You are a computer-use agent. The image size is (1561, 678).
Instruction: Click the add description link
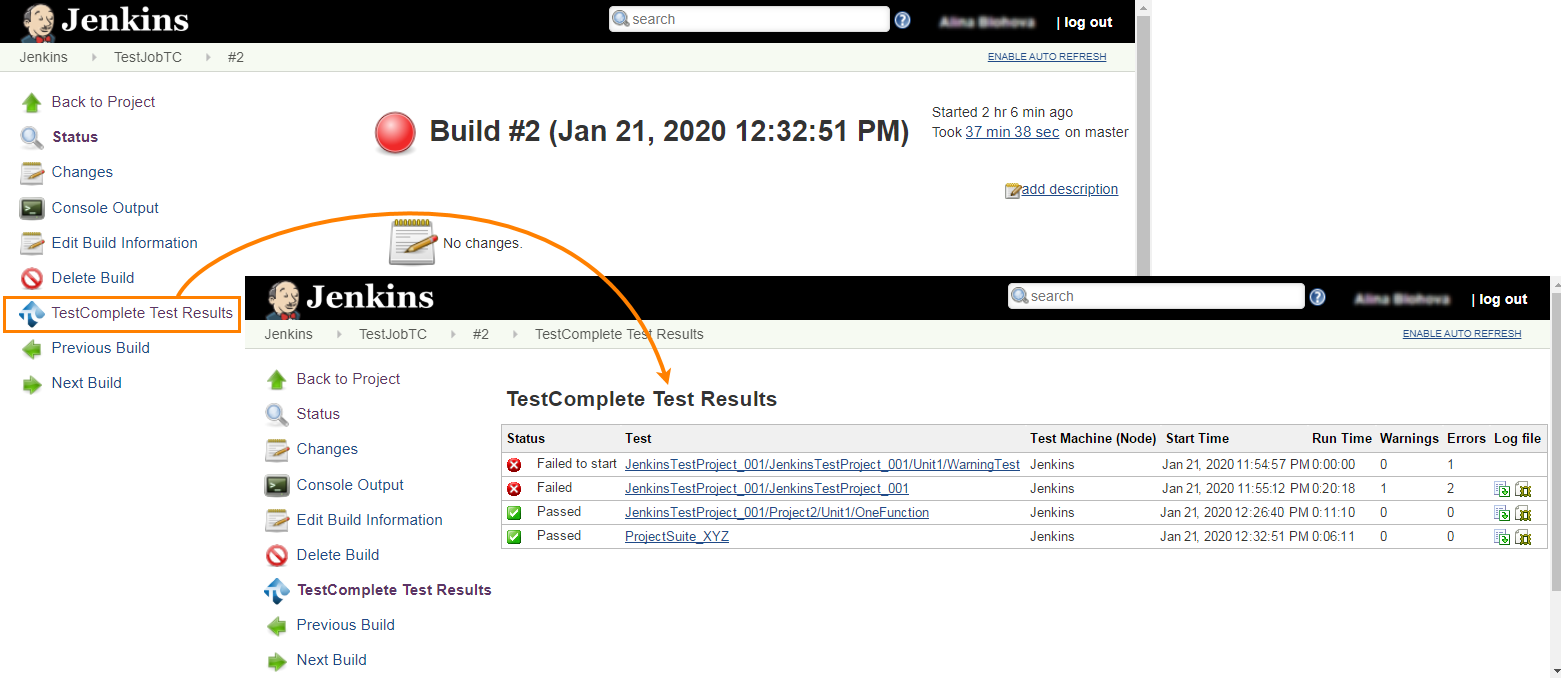(x=1070, y=189)
